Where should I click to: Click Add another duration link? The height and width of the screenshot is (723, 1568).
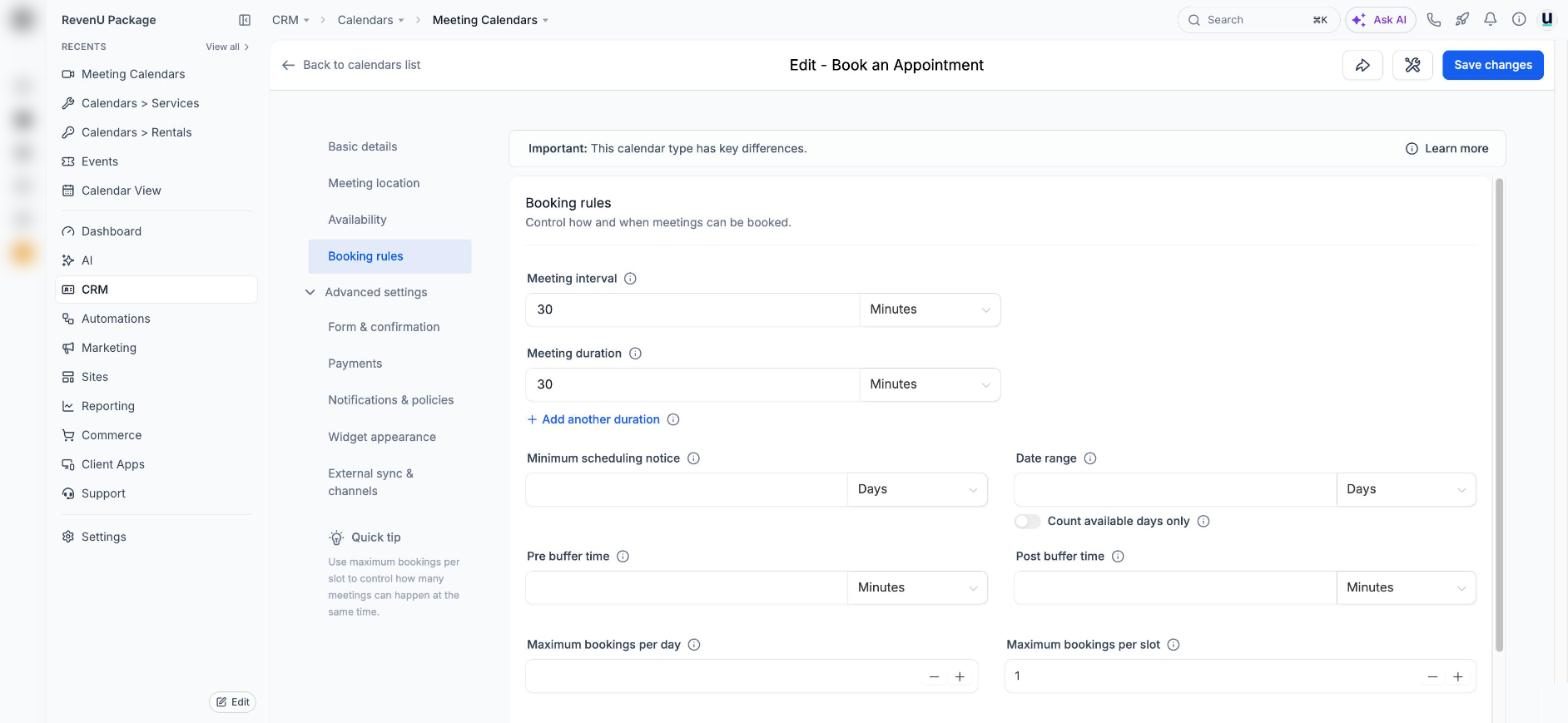click(593, 420)
